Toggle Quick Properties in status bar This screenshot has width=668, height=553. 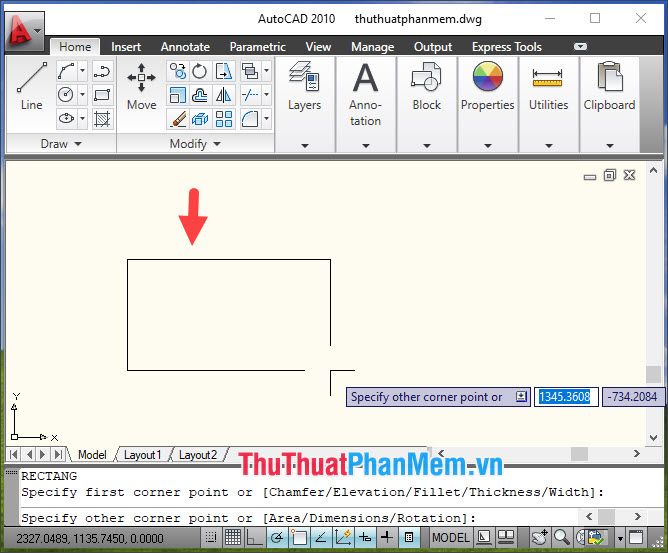(x=409, y=537)
